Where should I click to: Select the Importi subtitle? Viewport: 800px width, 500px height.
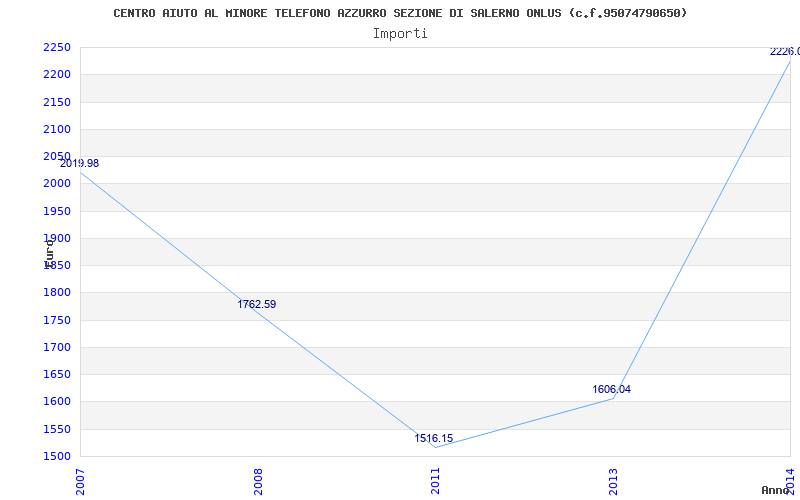click(400, 33)
